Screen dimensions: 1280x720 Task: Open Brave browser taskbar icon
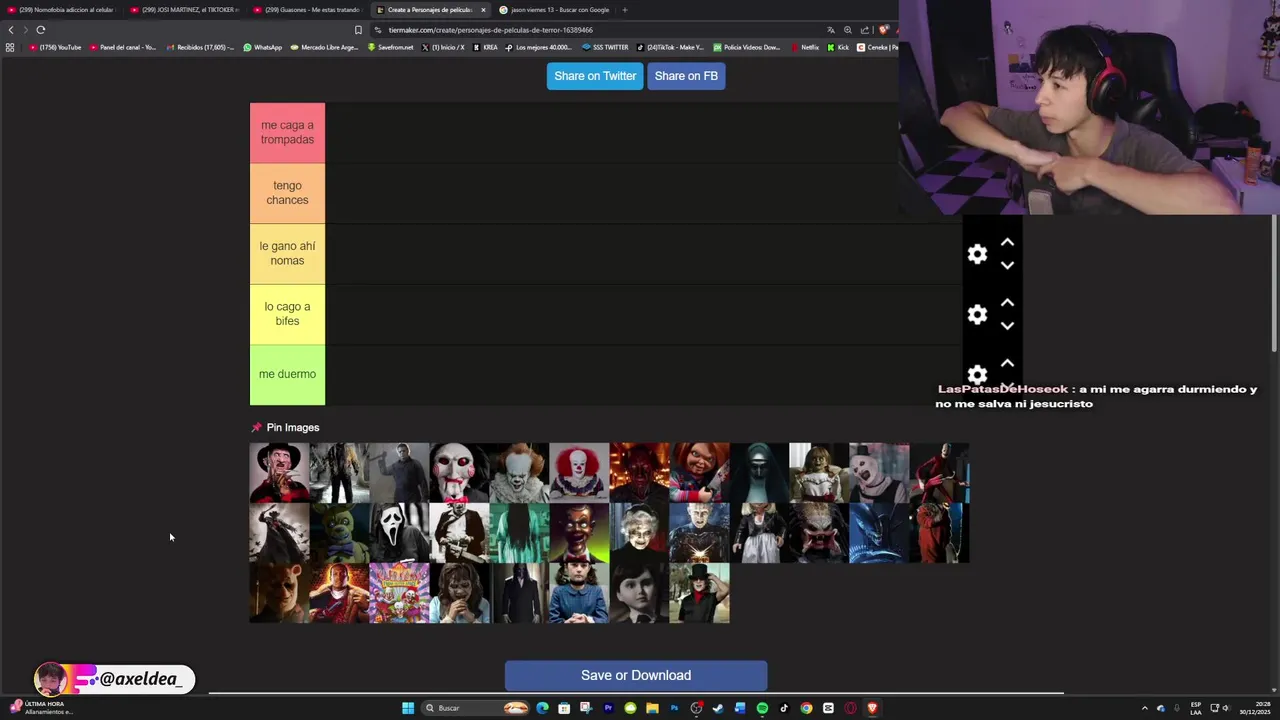(x=872, y=708)
